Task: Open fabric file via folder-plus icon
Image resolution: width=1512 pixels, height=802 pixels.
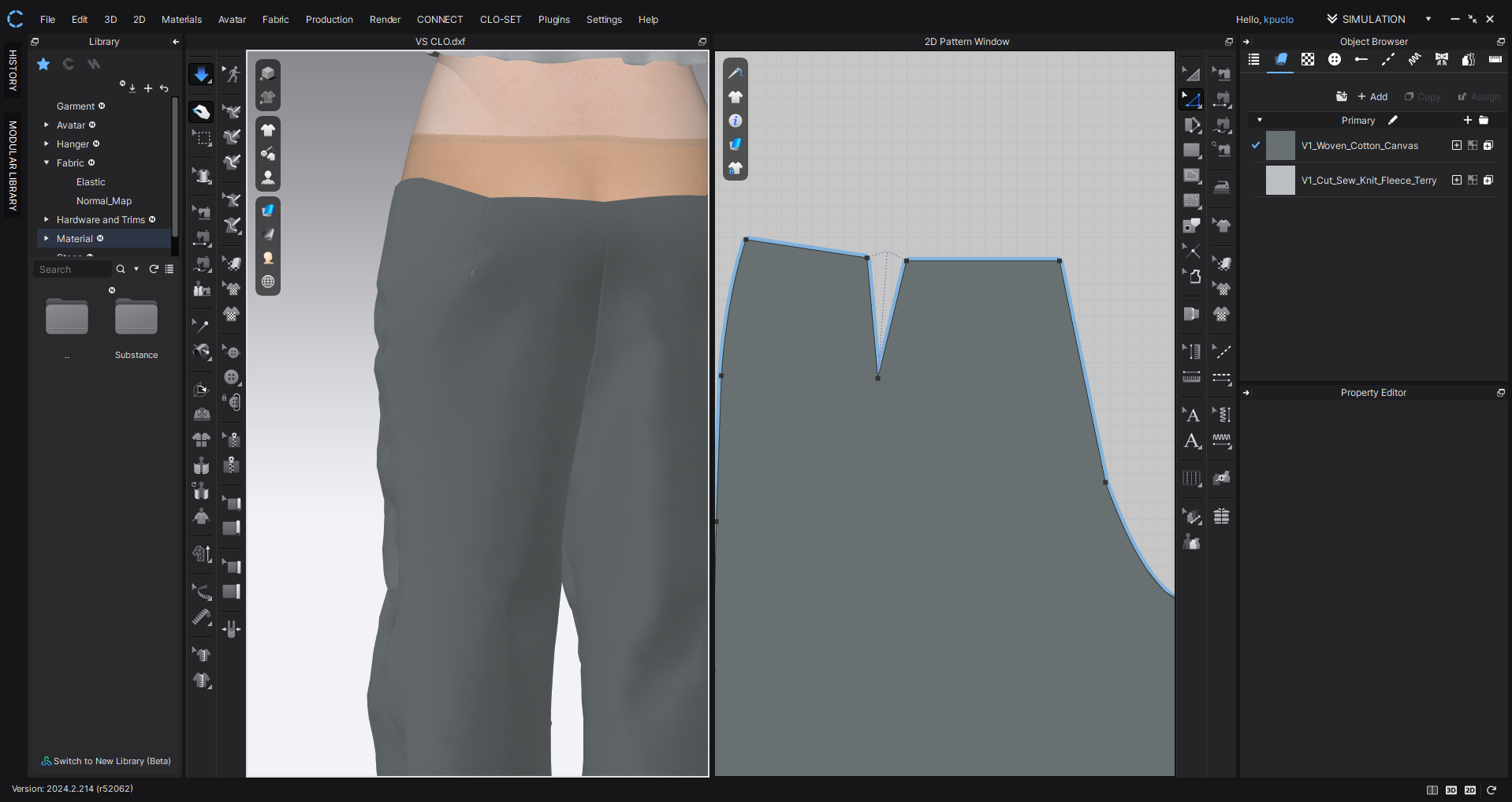Action: point(1342,97)
